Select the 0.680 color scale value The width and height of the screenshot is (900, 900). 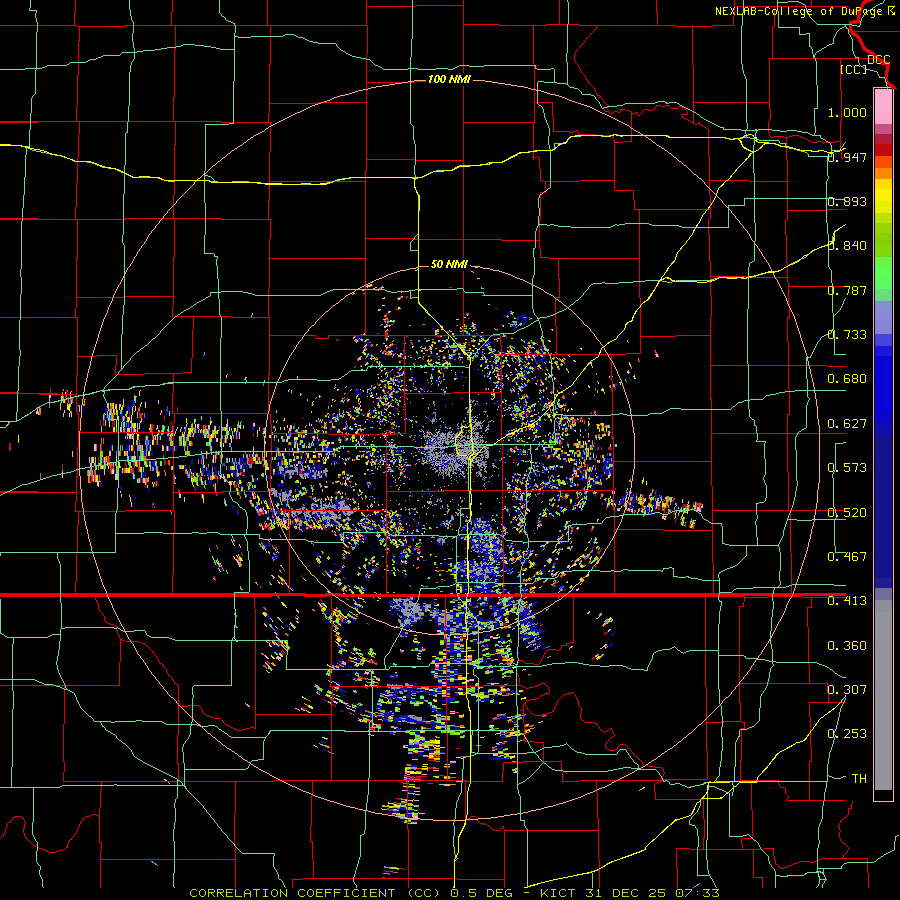[x=847, y=379]
